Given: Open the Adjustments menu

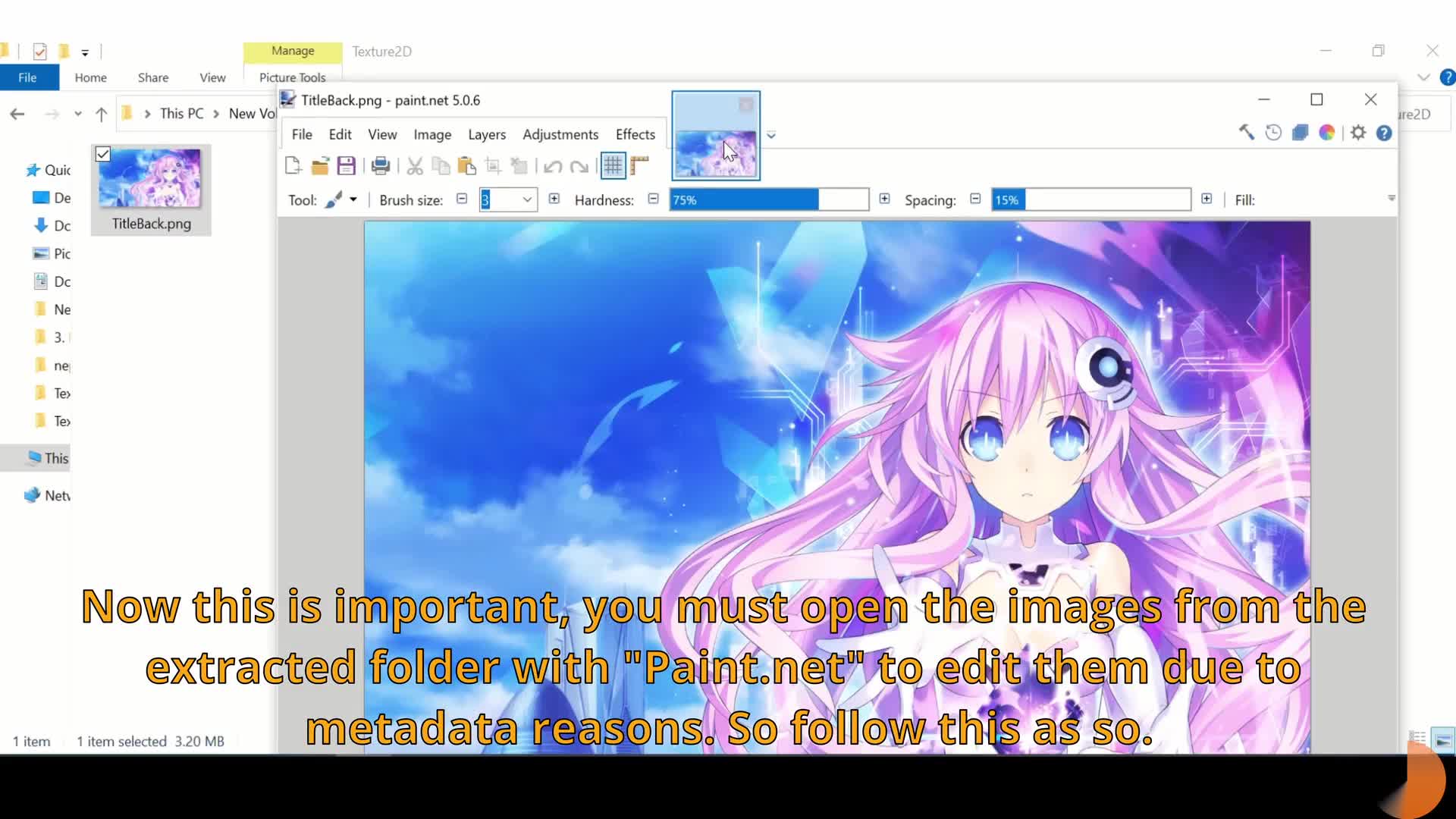Looking at the screenshot, I should (560, 133).
